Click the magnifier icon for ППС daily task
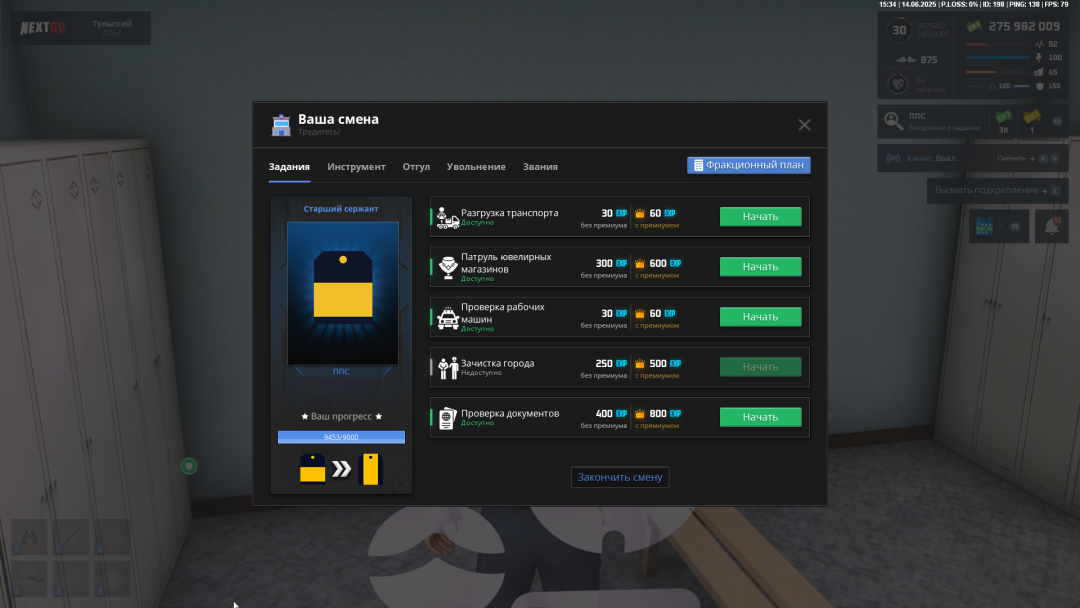 [x=893, y=122]
